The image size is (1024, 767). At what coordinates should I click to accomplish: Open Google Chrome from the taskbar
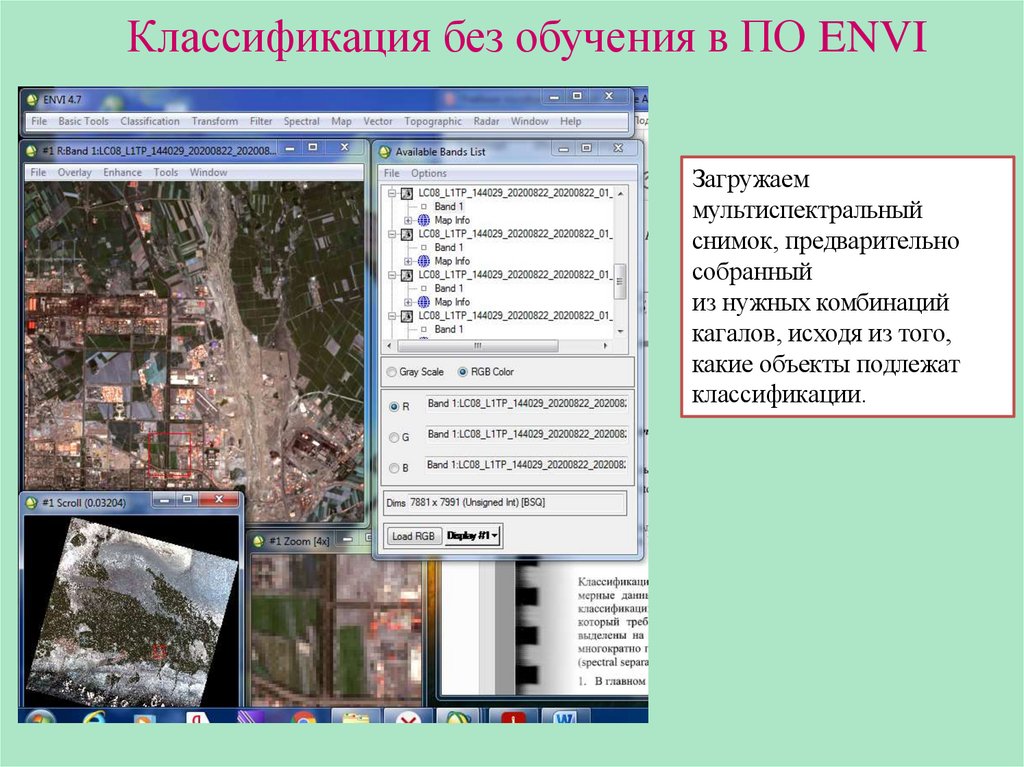click(x=303, y=717)
